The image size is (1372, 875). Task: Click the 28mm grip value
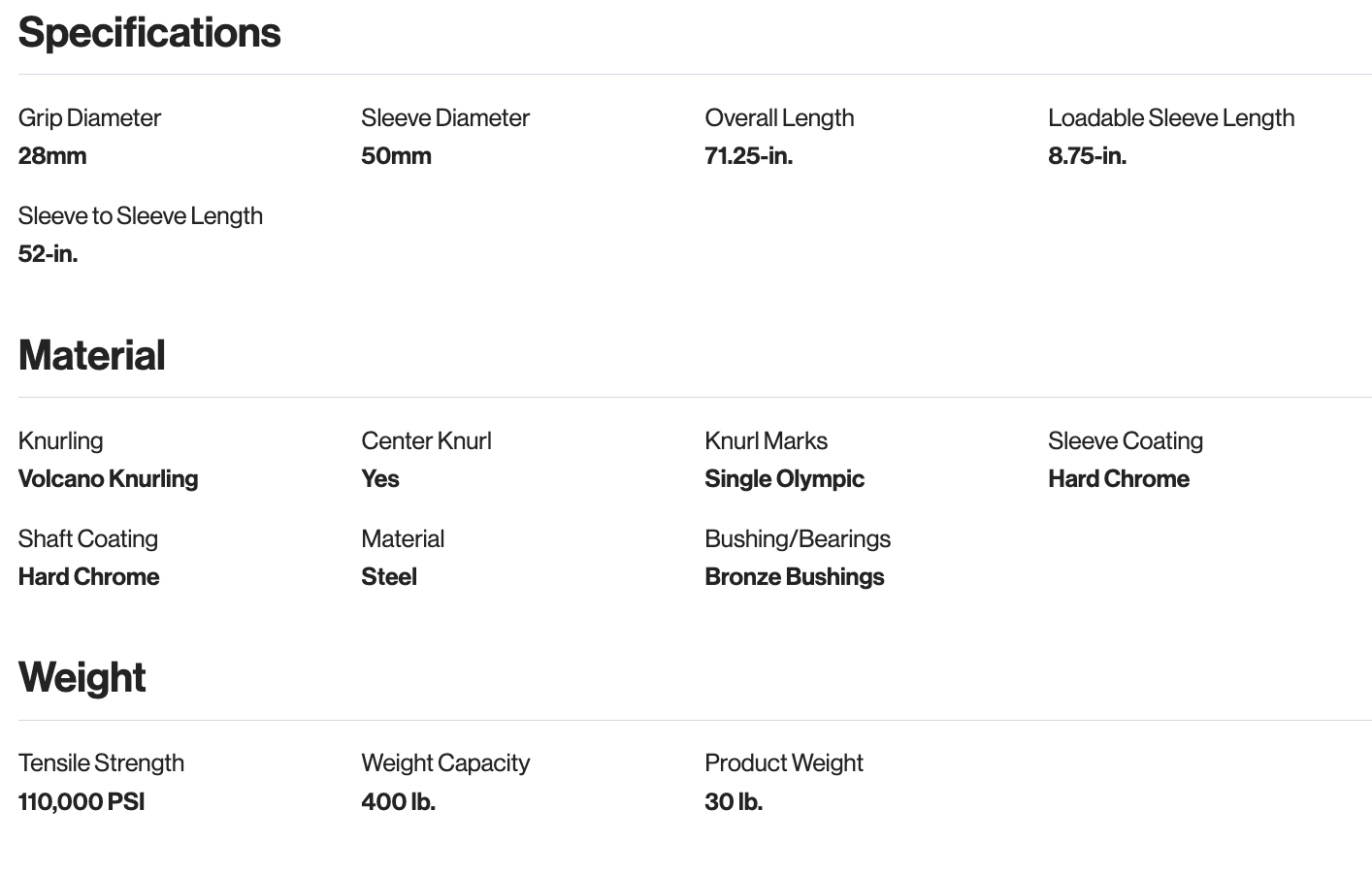point(52,156)
